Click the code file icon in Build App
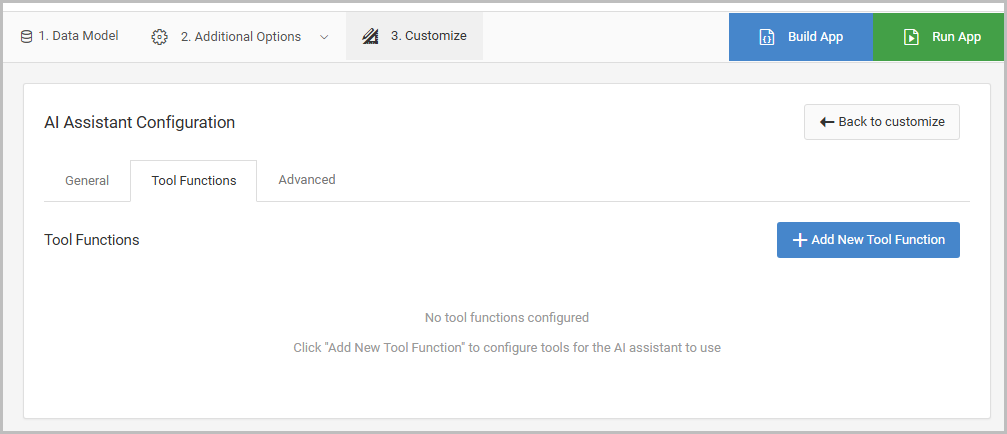 tap(766, 37)
